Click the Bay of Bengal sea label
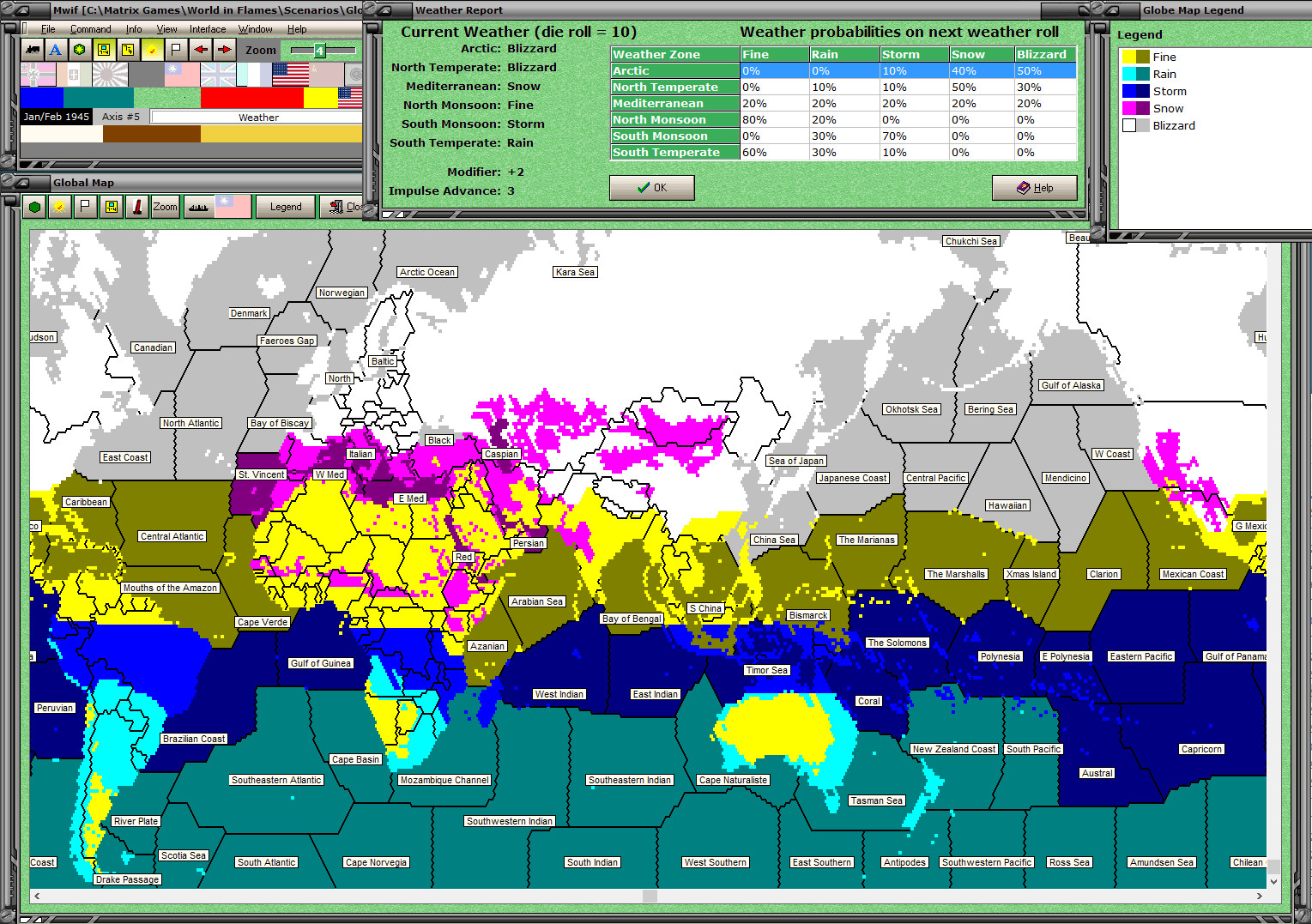This screenshot has height=924, width=1312. pyautogui.click(x=632, y=619)
